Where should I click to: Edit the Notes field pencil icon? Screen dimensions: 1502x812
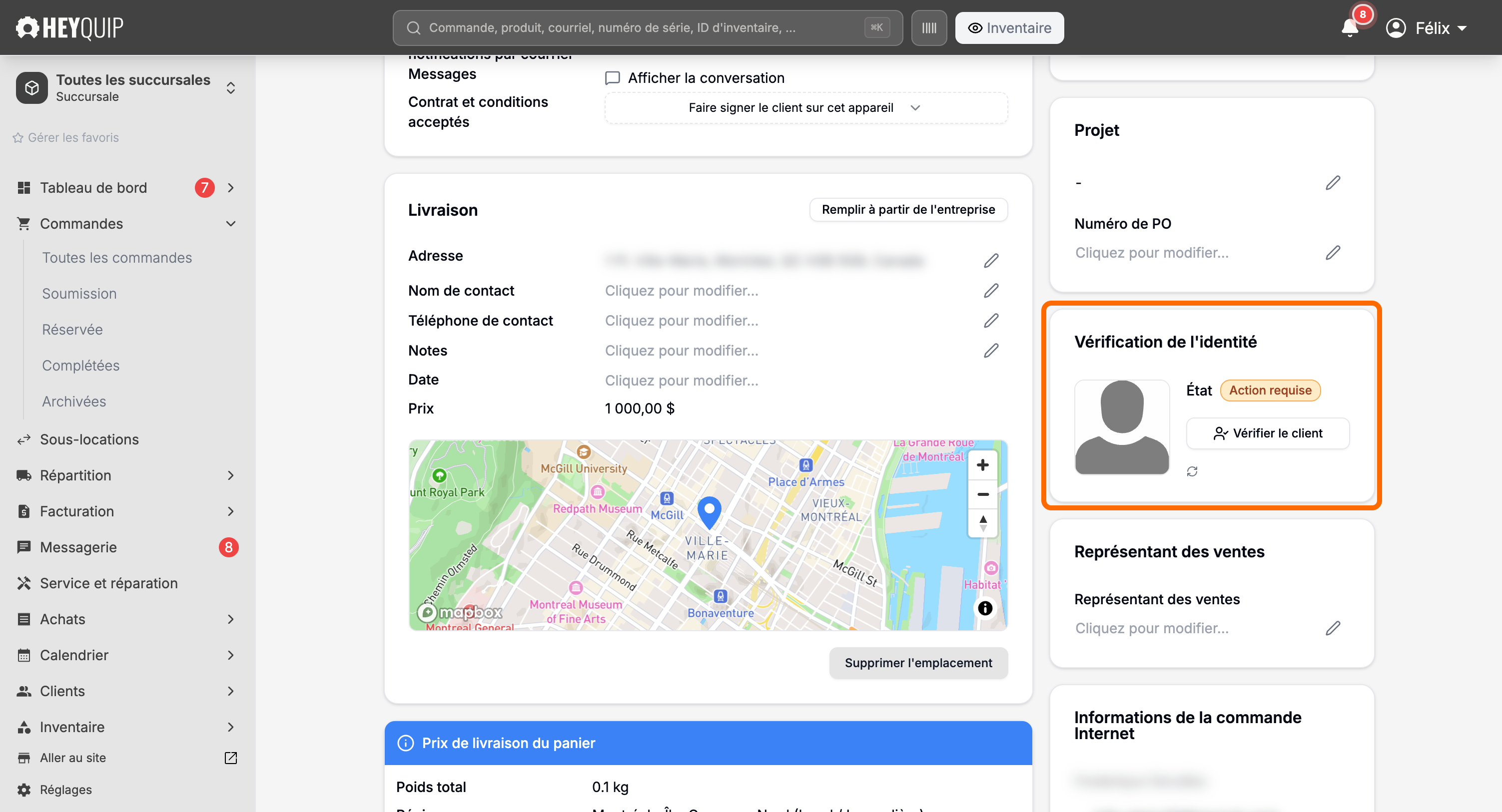[991, 351]
